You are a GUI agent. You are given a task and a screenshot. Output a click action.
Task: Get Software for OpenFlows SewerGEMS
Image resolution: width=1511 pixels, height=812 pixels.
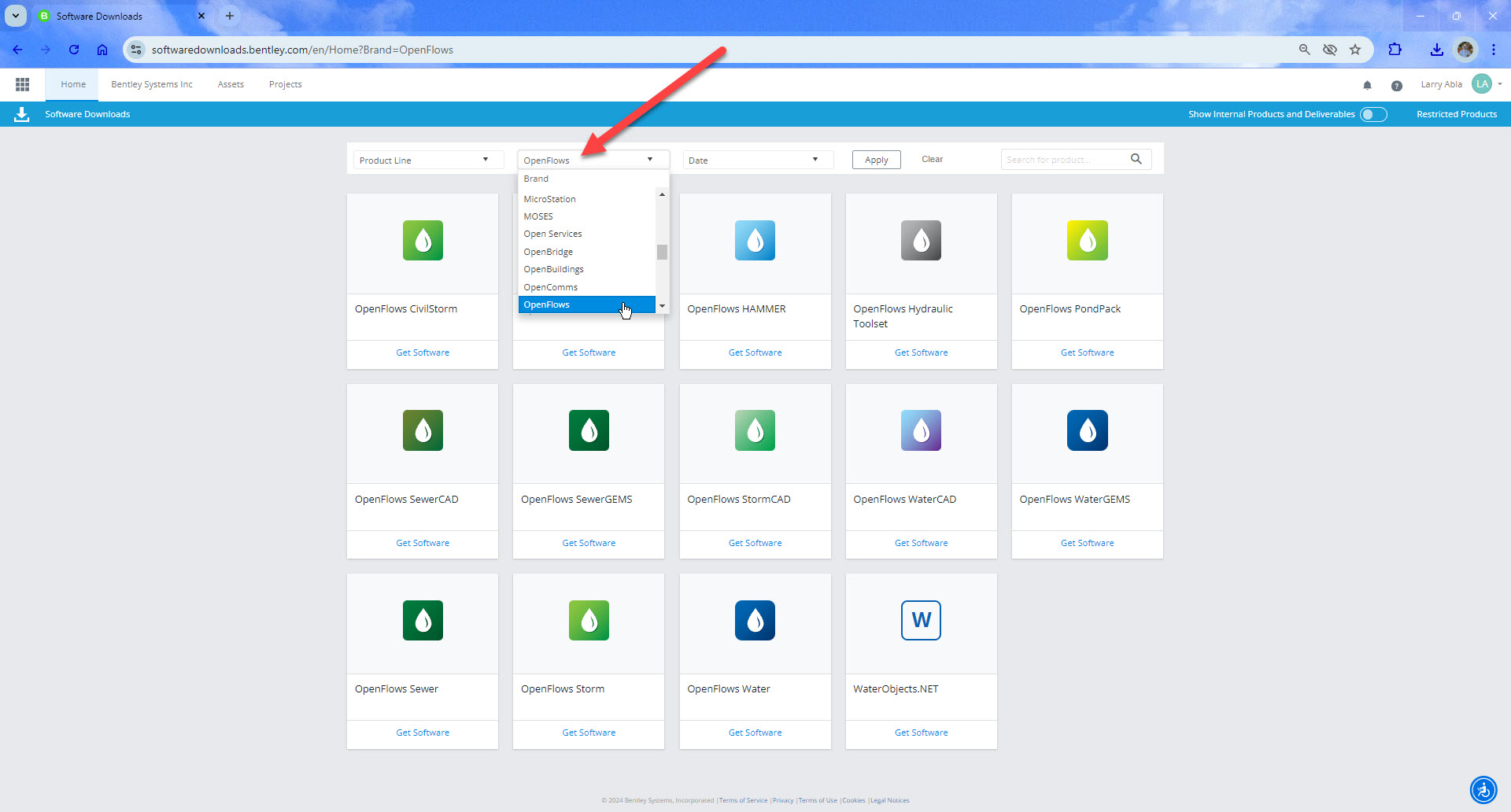(x=589, y=543)
